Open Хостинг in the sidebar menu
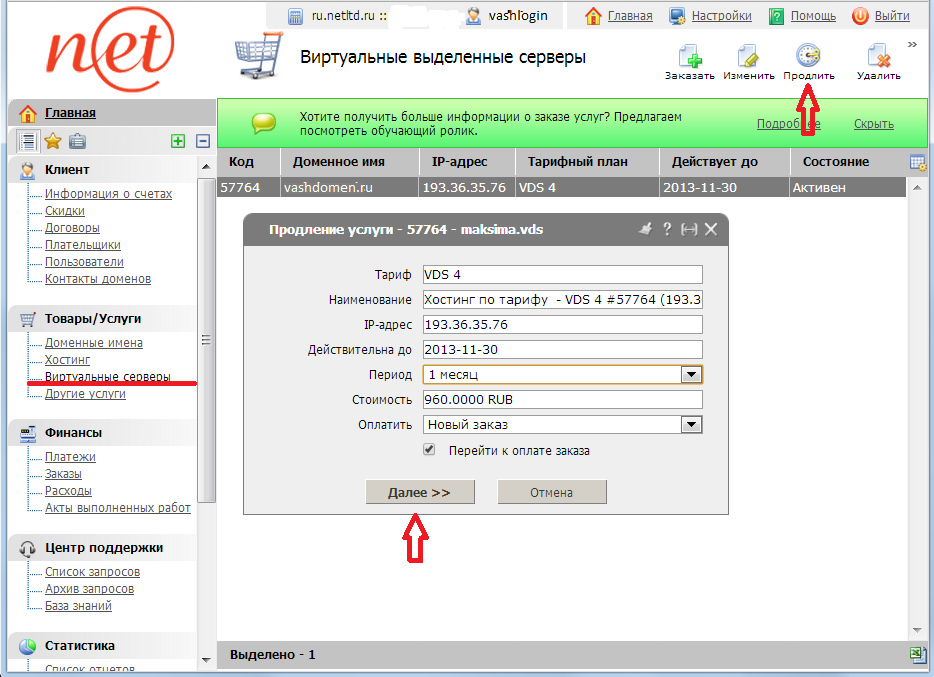The height and width of the screenshot is (677, 934). (68, 360)
